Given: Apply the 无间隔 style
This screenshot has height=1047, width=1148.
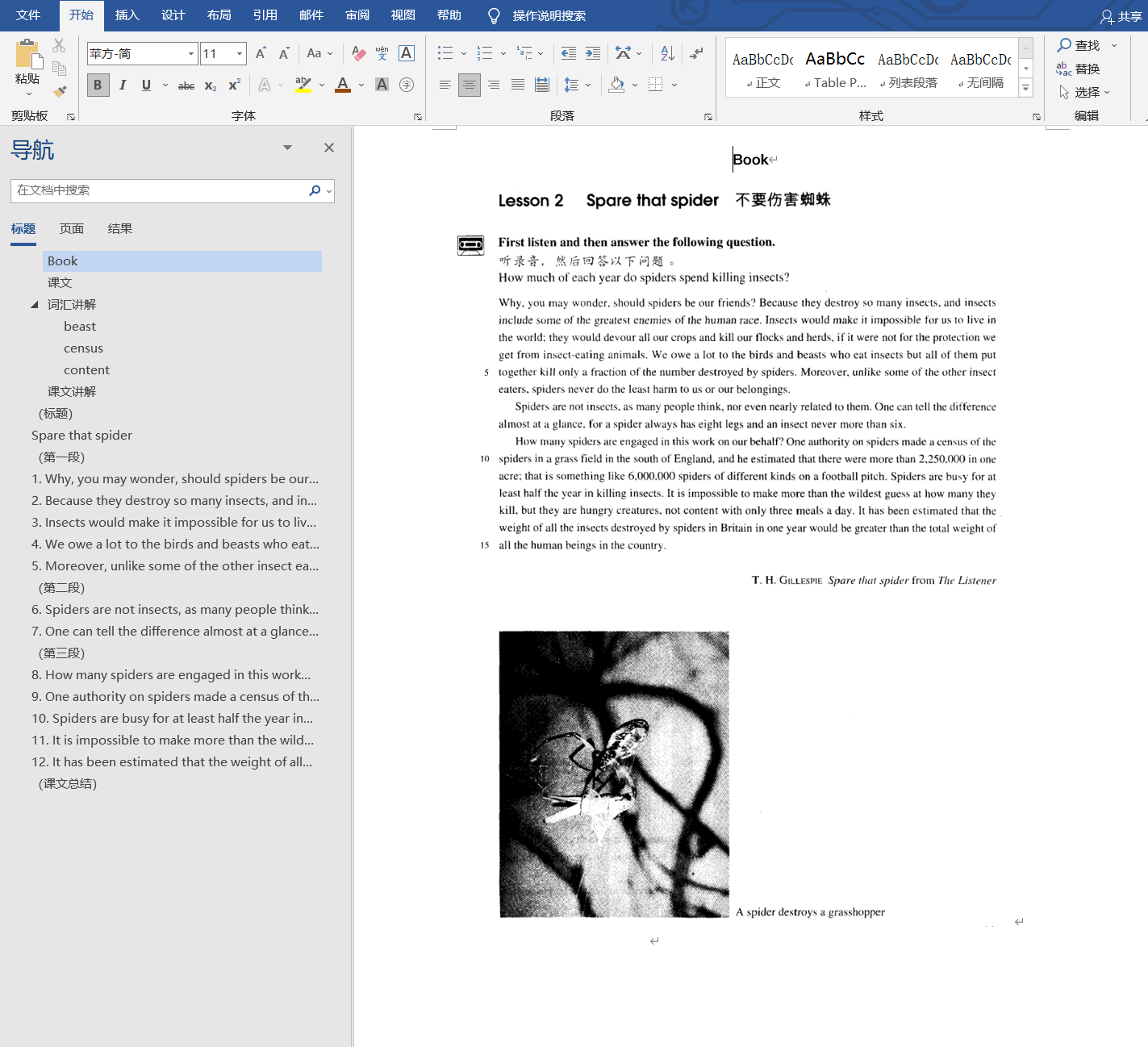Looking at the screenshot, I should coord(981,69).
